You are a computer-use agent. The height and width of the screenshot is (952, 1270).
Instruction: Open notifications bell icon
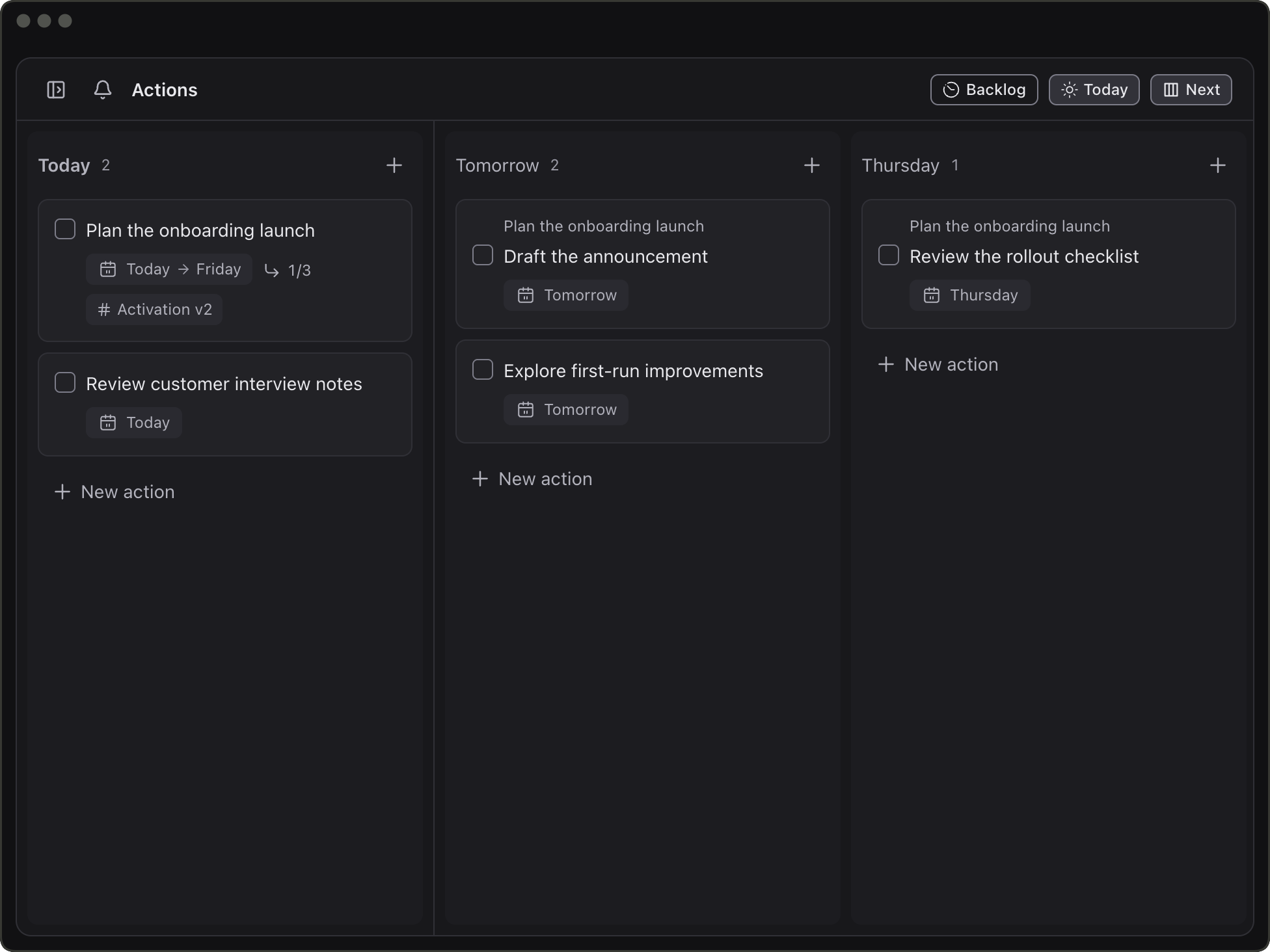[103, 90]
